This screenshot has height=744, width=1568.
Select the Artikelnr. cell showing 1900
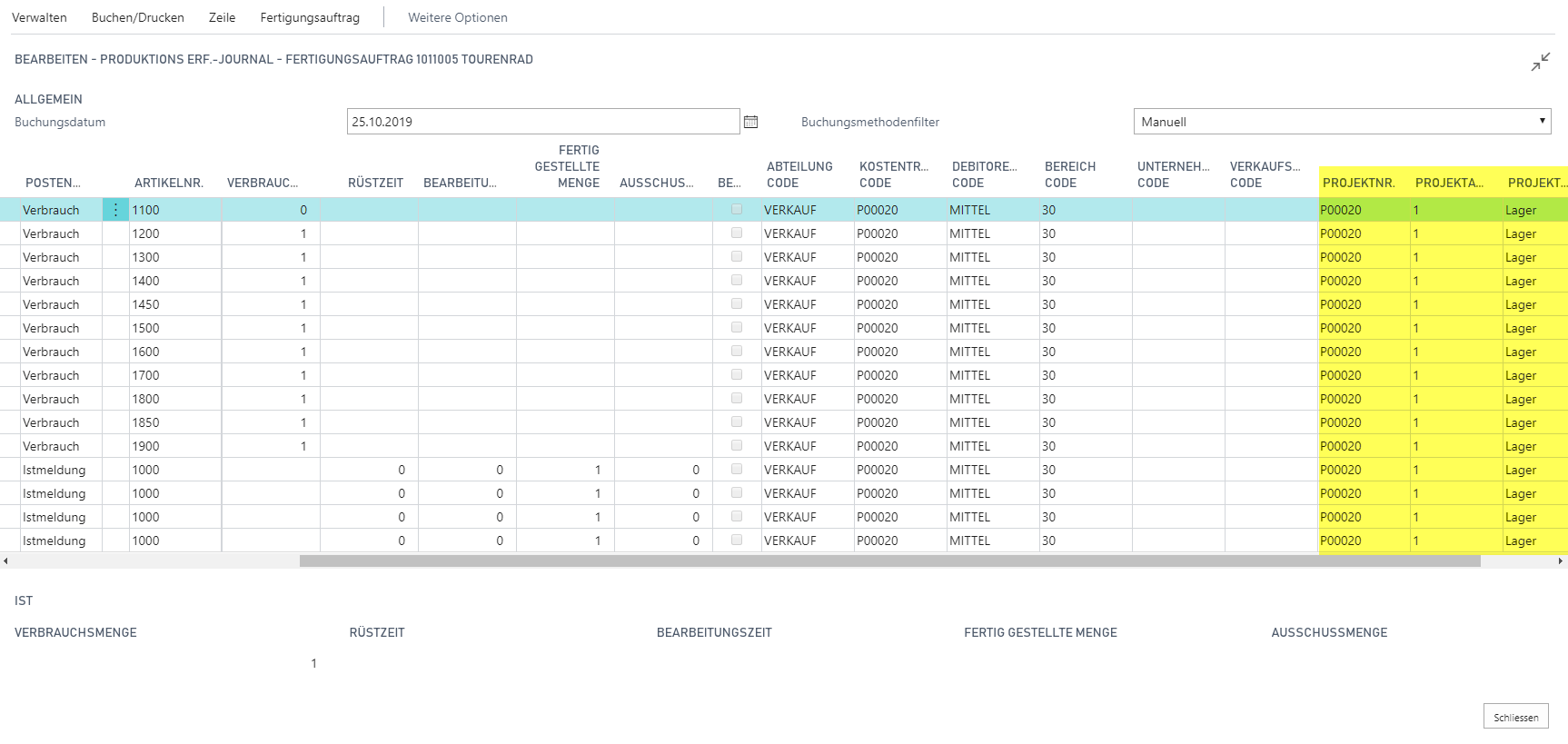pyautogui.click(x=175, y=446)
